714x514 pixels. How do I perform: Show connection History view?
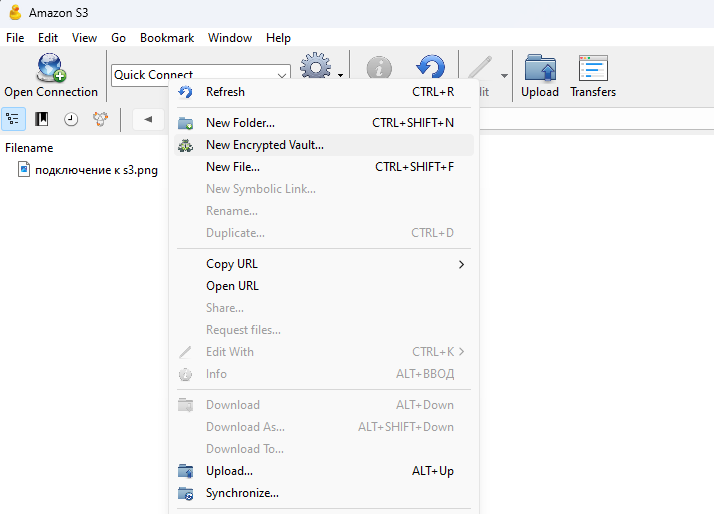coord(71,119)
